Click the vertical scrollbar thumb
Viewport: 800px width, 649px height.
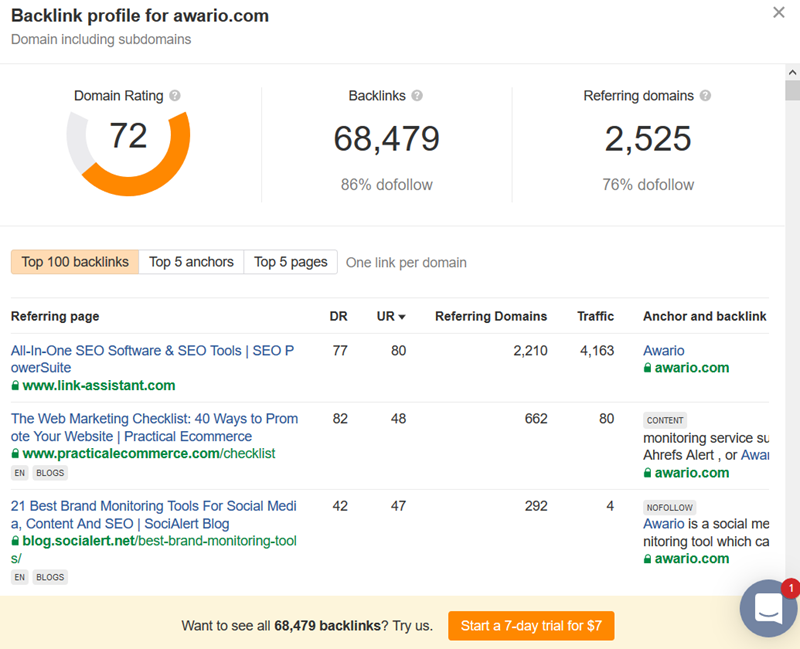792,90
